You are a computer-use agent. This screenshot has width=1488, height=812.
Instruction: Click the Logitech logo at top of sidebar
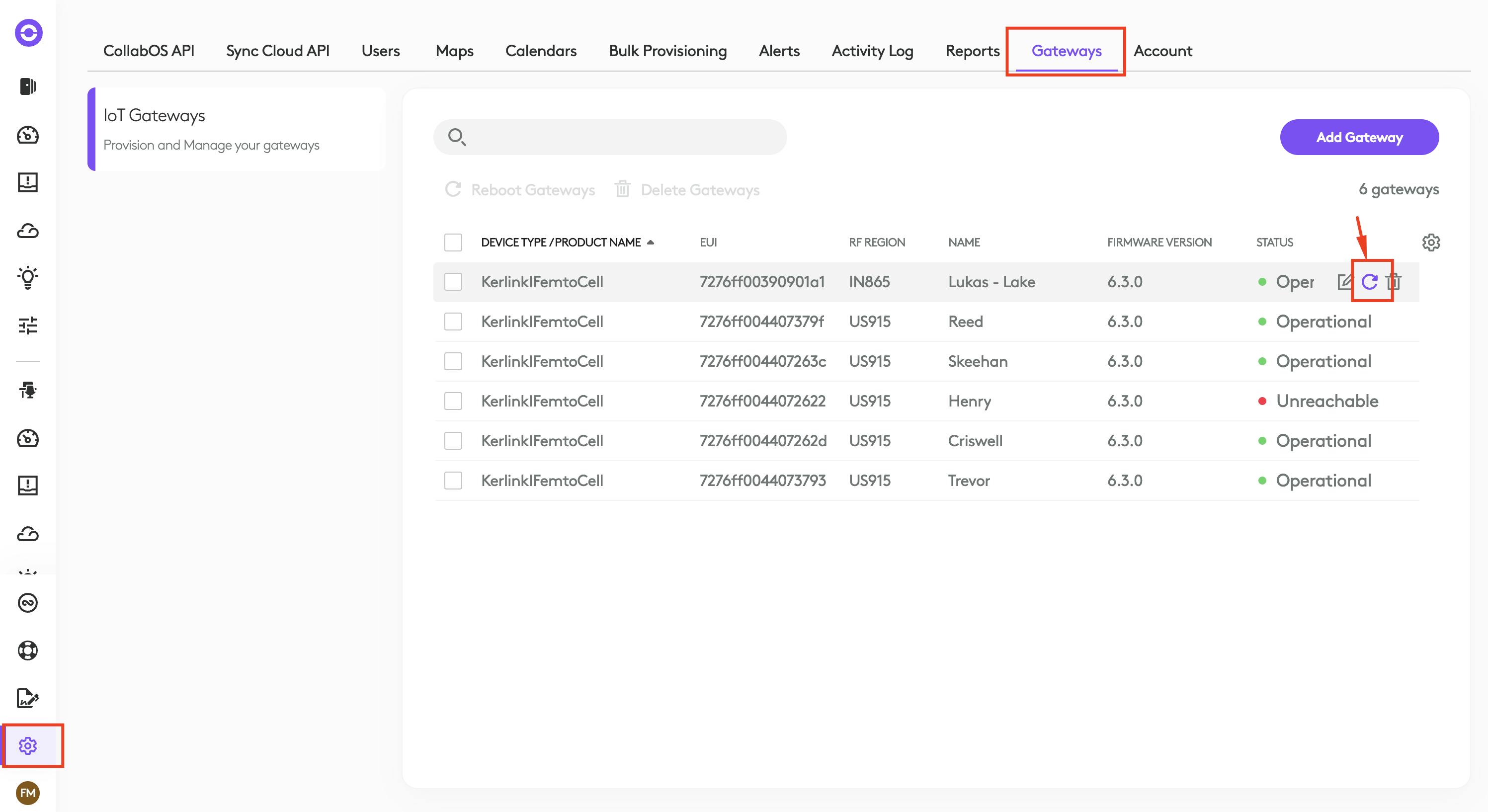click(29, 33)
